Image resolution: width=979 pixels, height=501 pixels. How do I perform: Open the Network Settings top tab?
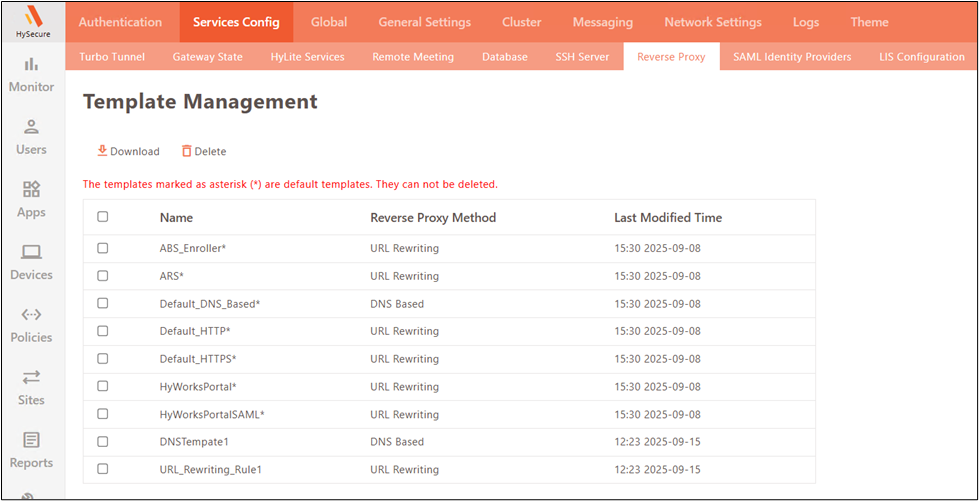tap(712, 22)
